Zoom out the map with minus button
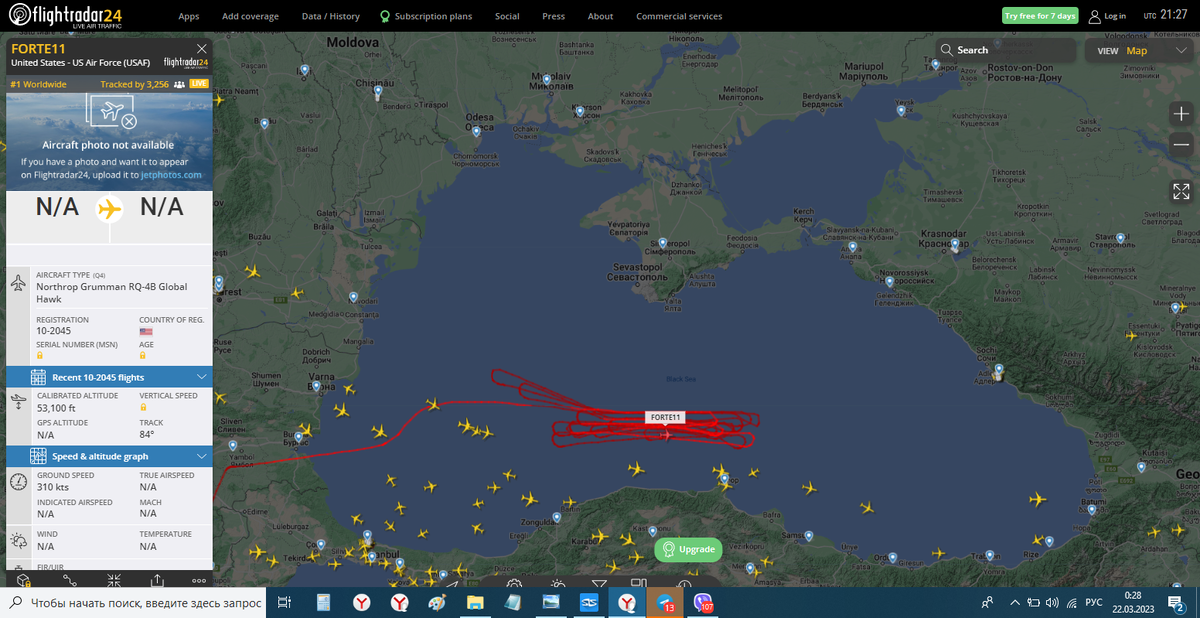The height and width of the screenshot is (618, 1200). 1181,145
